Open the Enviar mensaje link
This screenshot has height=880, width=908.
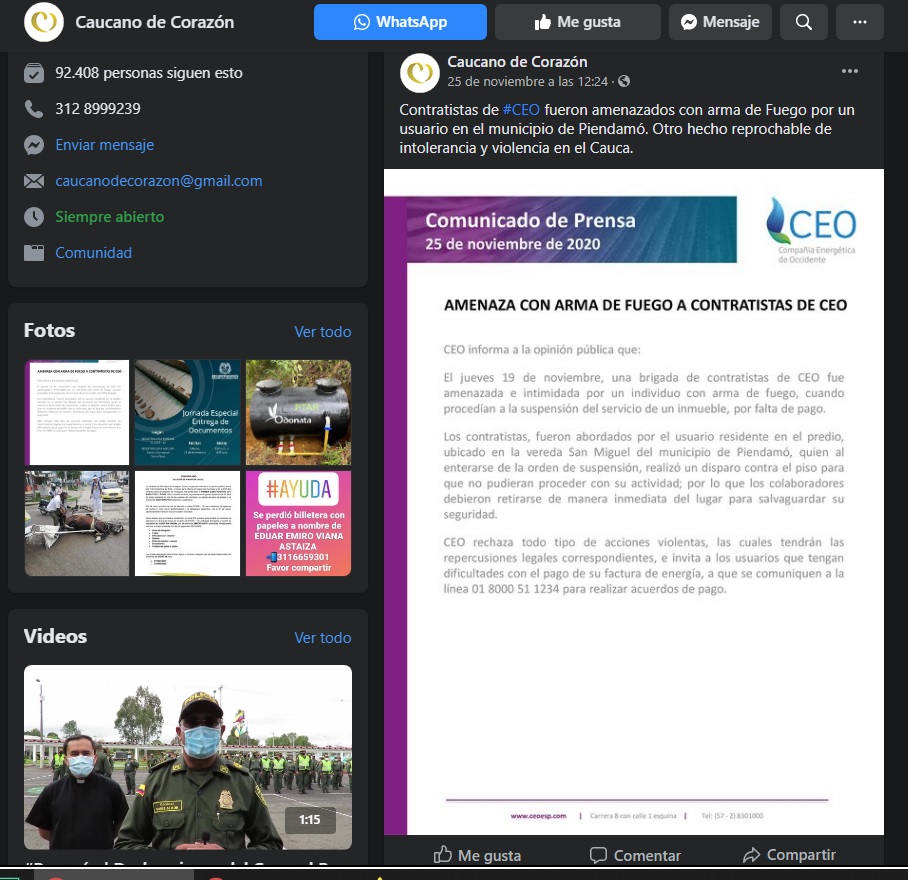105,145
